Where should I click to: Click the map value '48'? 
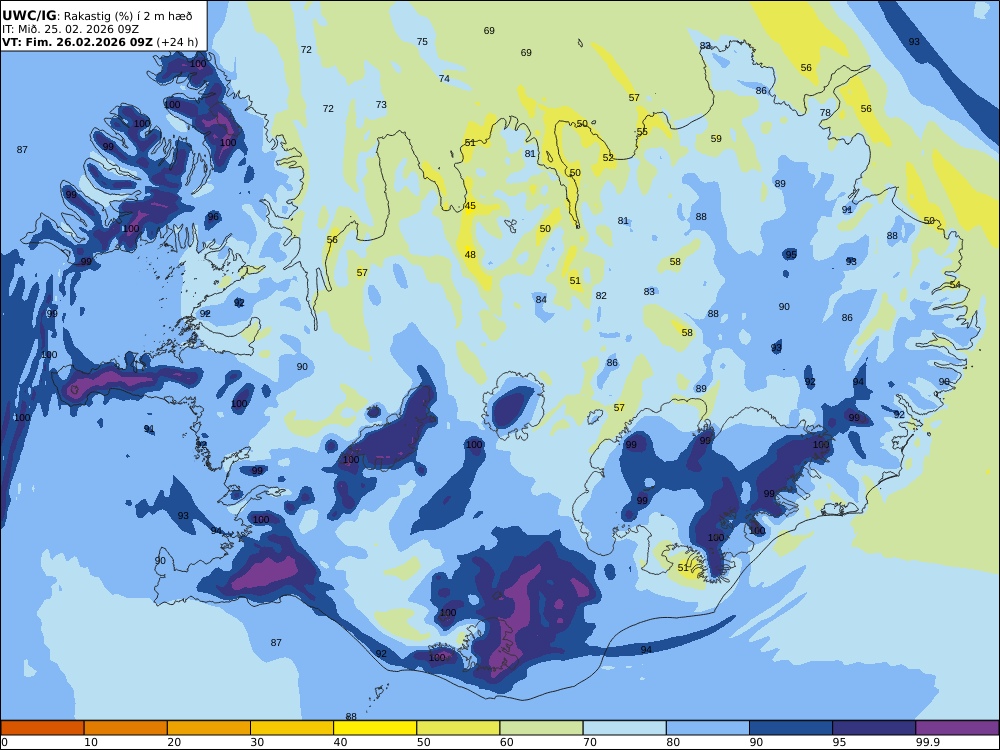[470, 254]
